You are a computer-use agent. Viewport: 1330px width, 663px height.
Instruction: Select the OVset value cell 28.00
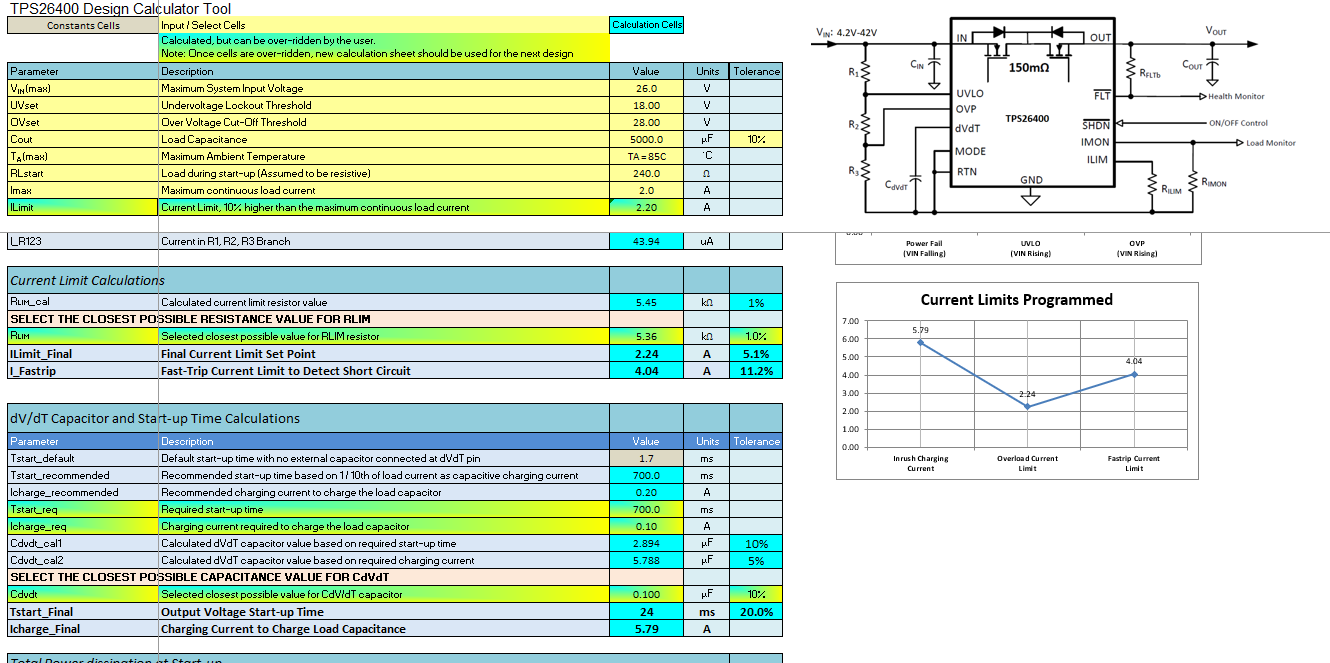646,122
